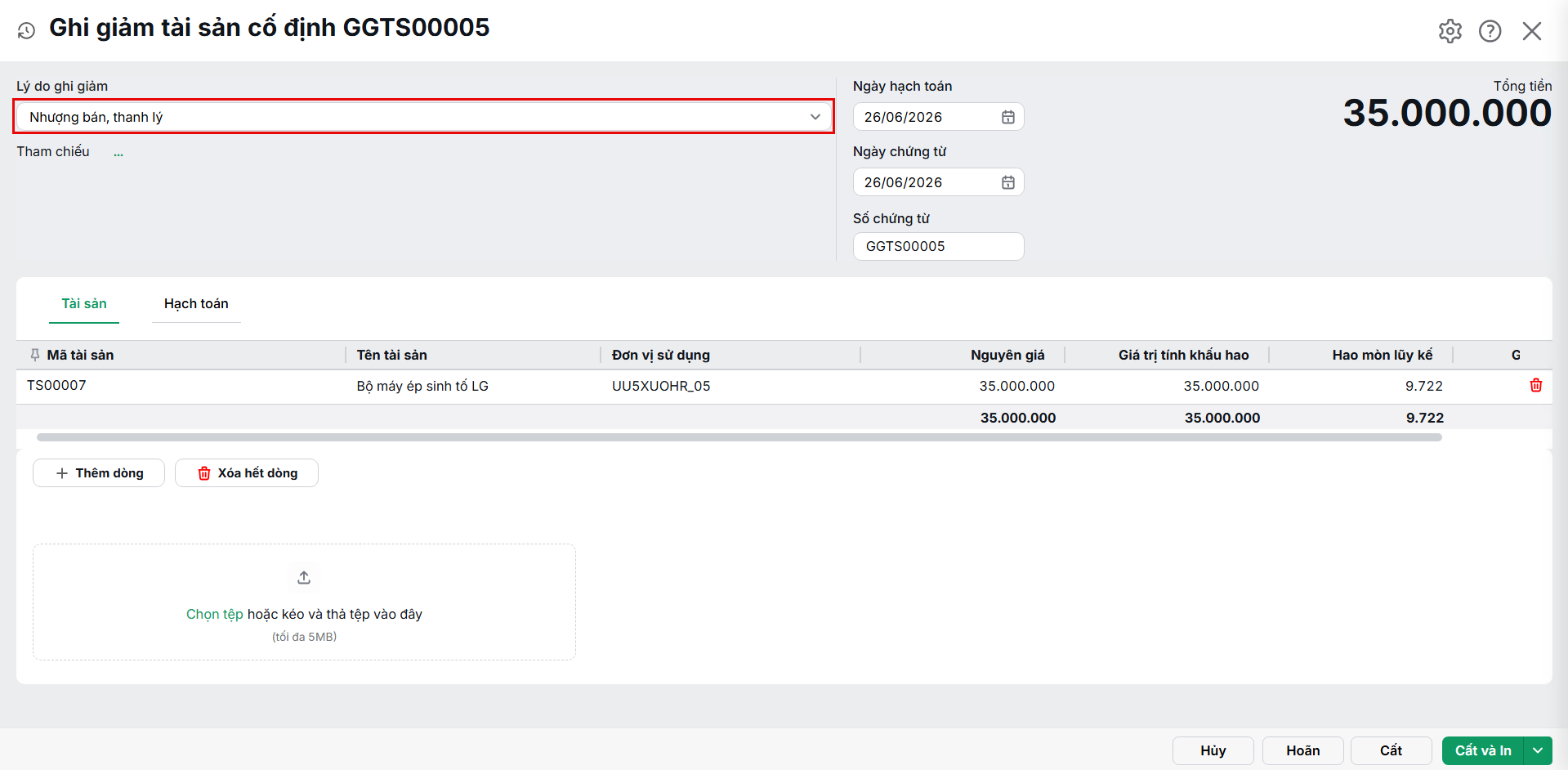Click the pin icon beside Mã tài sản
Viewport: 1568px width, 770px height.
tap(34, 355)
